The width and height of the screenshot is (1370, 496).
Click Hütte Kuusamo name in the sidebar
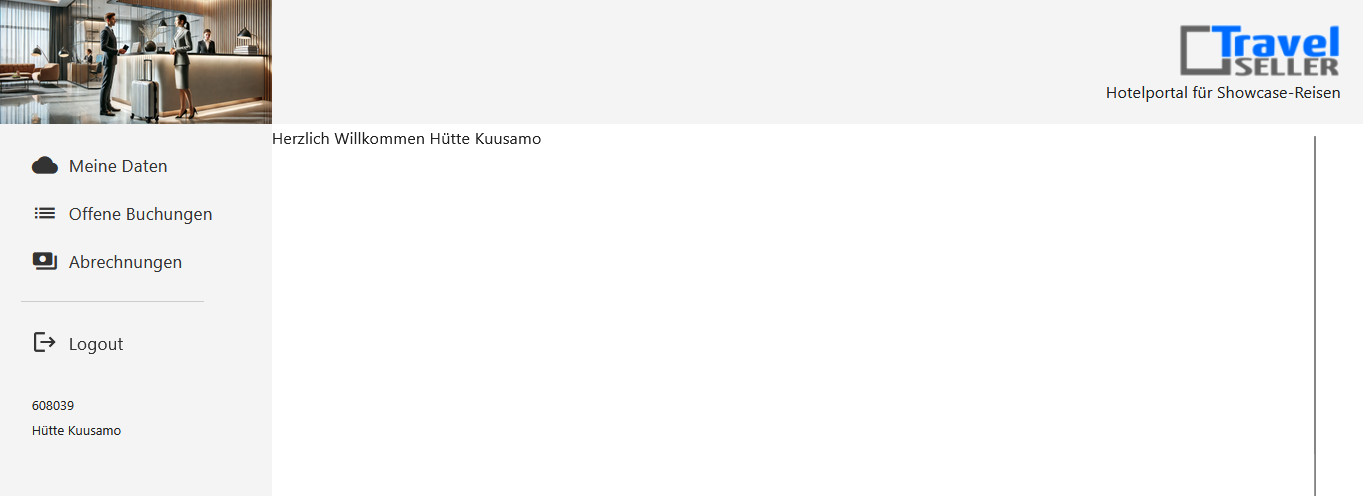click(x=76, y=431)
